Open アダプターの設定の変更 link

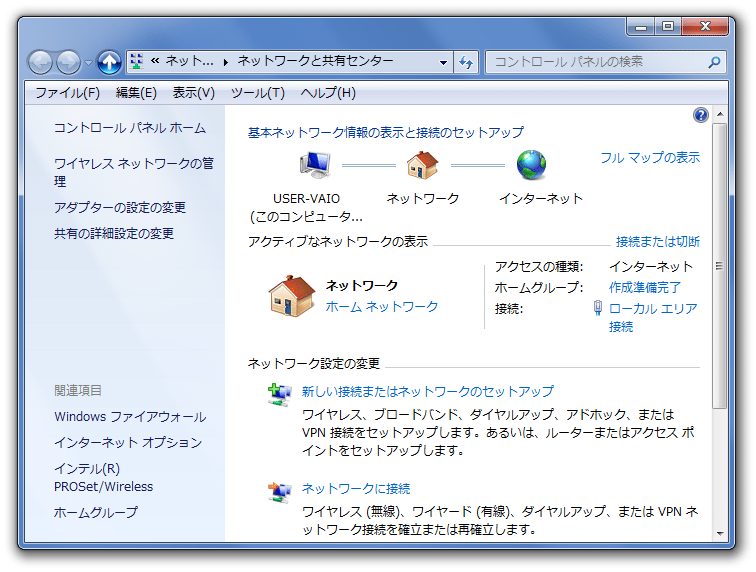[120, 207]
